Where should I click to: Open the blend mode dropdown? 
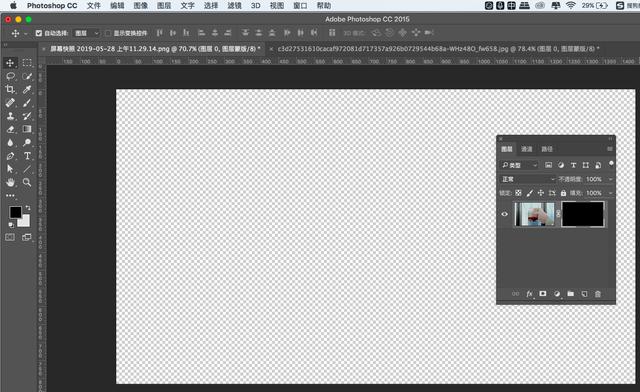[x=528, y=179]
